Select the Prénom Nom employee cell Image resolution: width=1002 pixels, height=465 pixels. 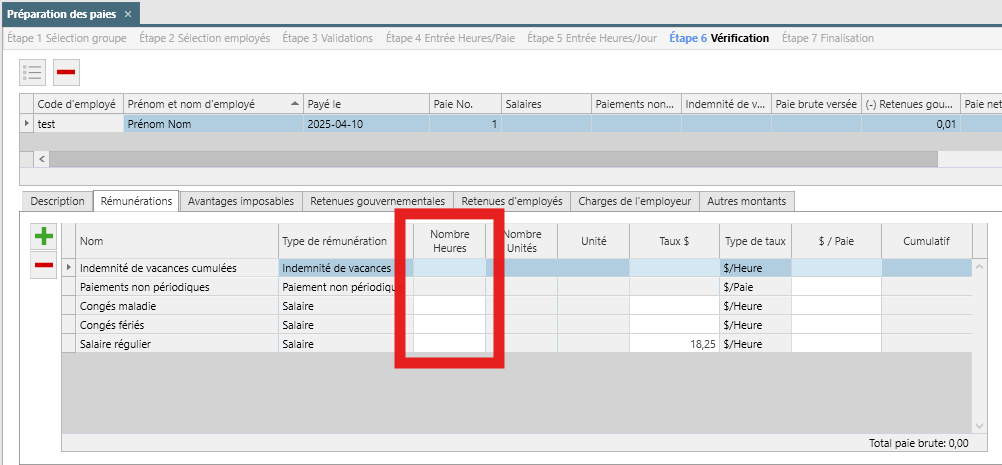213,123
